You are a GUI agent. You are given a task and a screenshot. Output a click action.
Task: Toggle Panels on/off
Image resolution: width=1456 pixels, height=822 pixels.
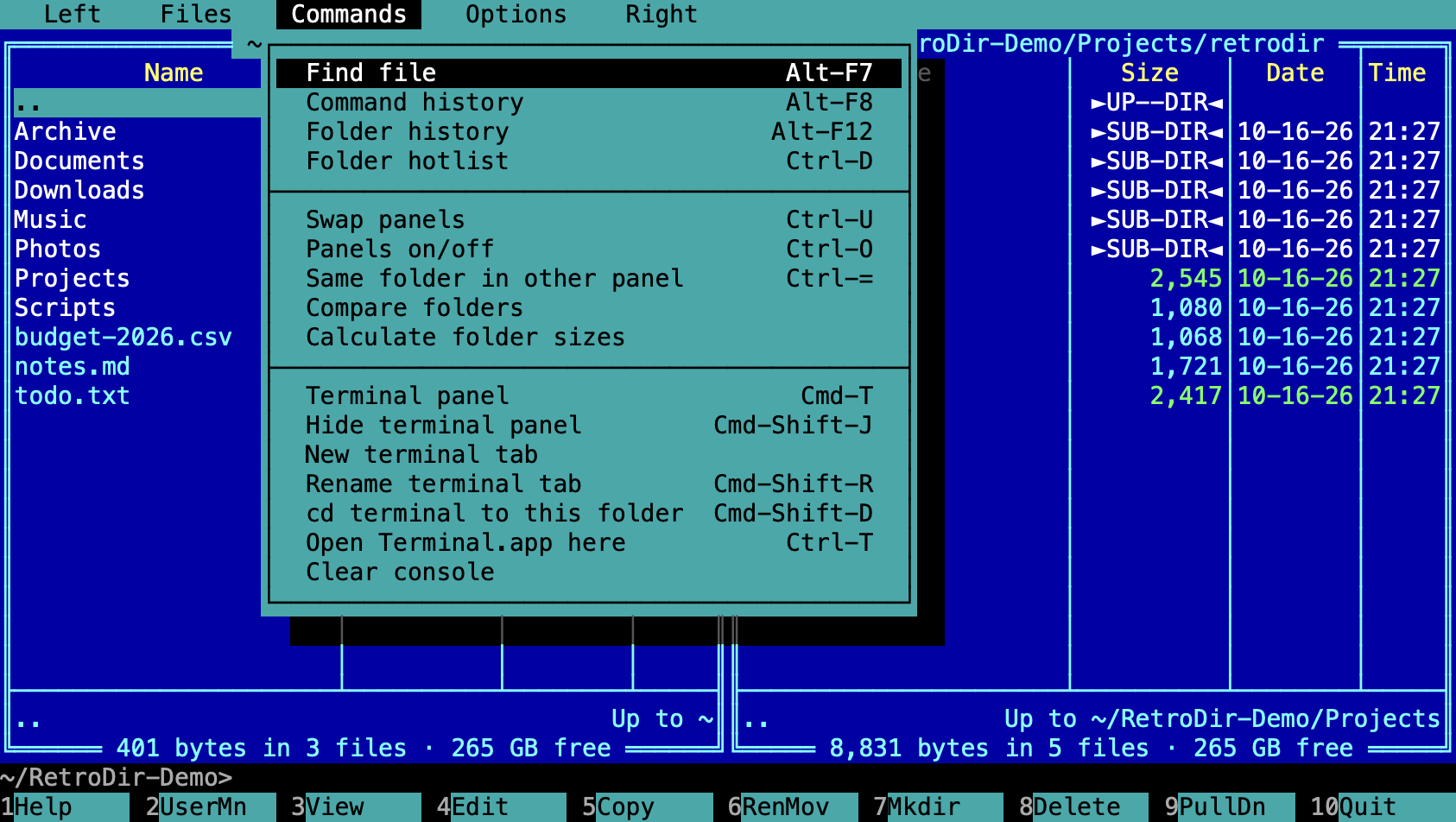point(589,249)
